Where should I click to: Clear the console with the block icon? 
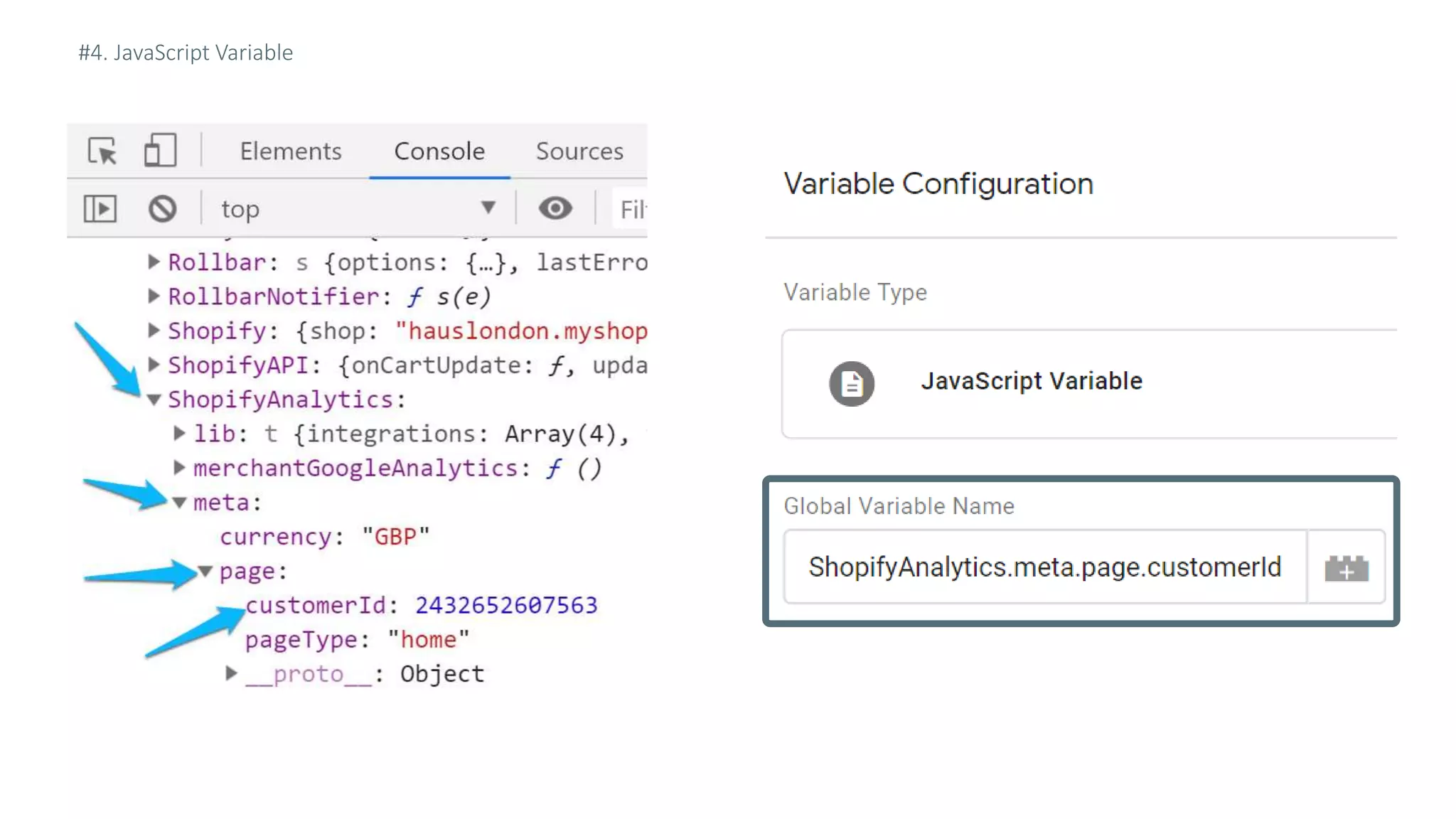(x=163, y=209)
